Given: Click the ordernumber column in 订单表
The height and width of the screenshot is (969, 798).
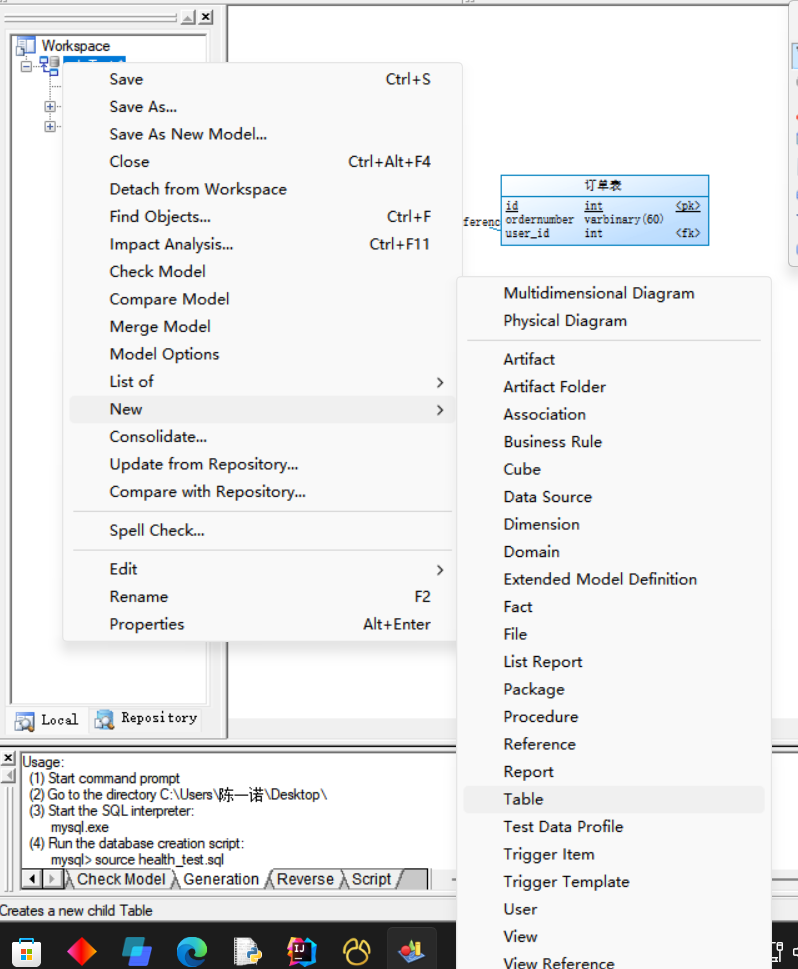Looking at the screenshot, I should click(540, 220).
